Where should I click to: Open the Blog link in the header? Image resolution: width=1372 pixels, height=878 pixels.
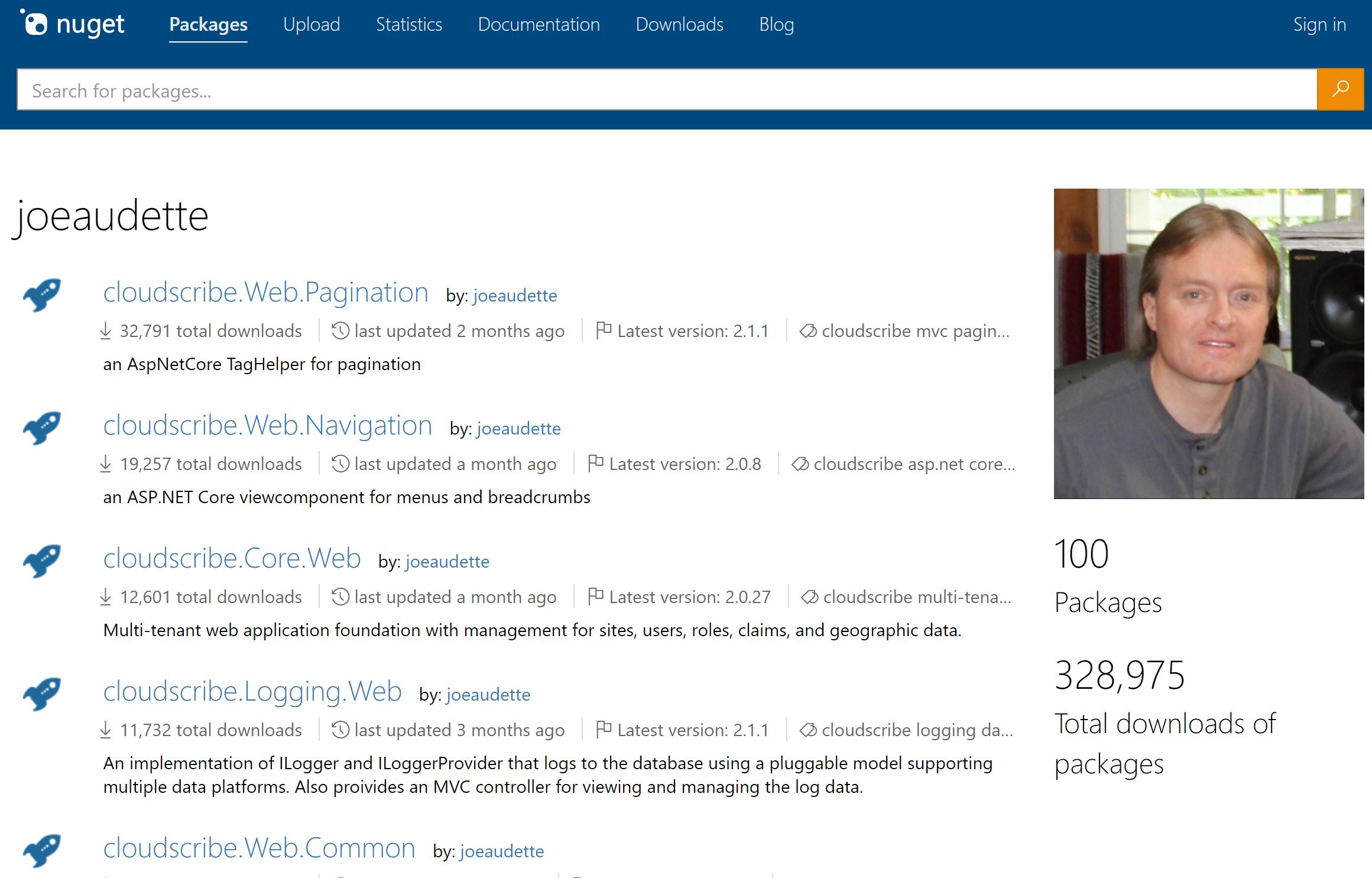coord(776,24)
